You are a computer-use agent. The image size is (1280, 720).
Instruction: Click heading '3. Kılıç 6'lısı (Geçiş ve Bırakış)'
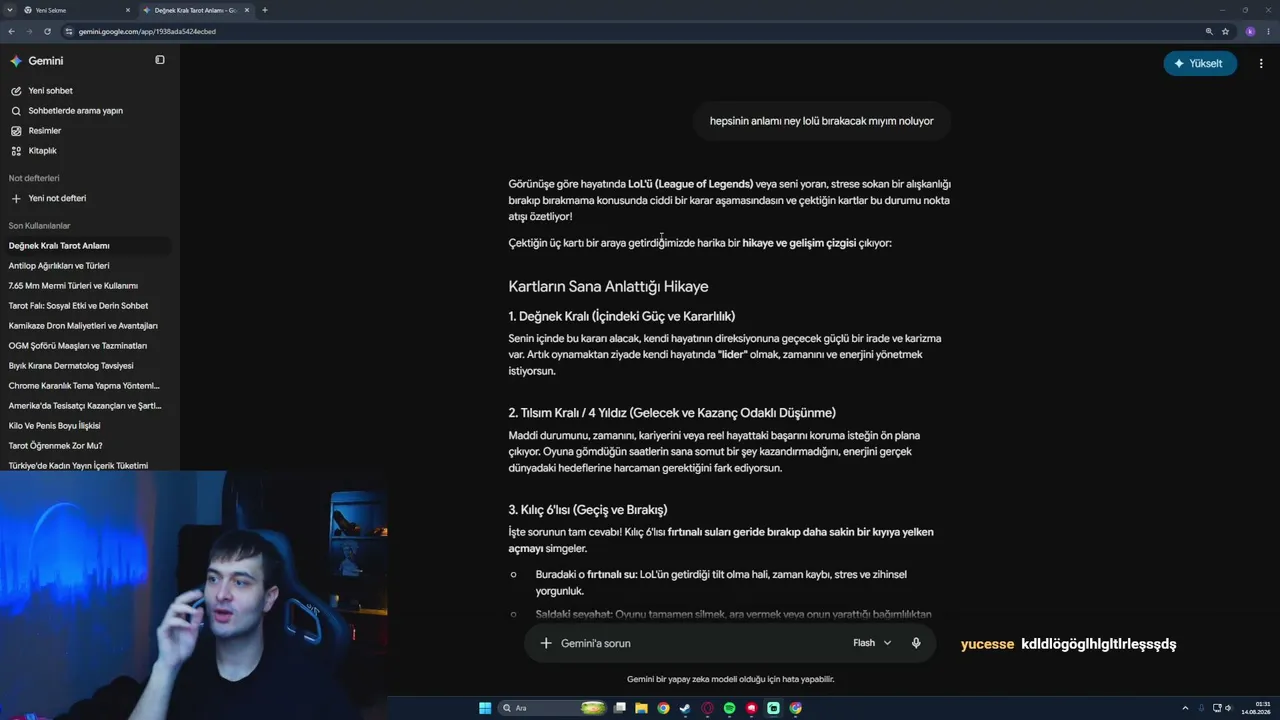pos(588,510)
